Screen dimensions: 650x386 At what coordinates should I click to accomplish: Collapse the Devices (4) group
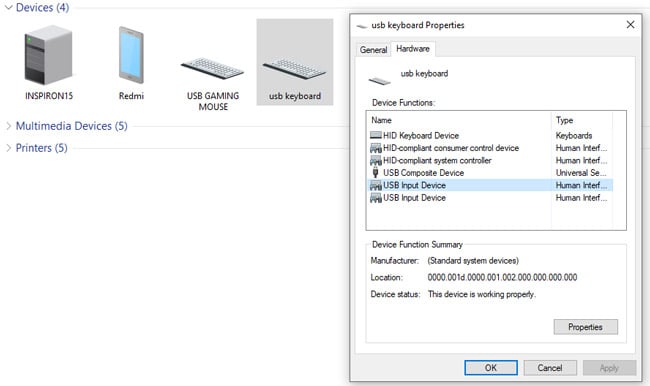click(8, 7)
